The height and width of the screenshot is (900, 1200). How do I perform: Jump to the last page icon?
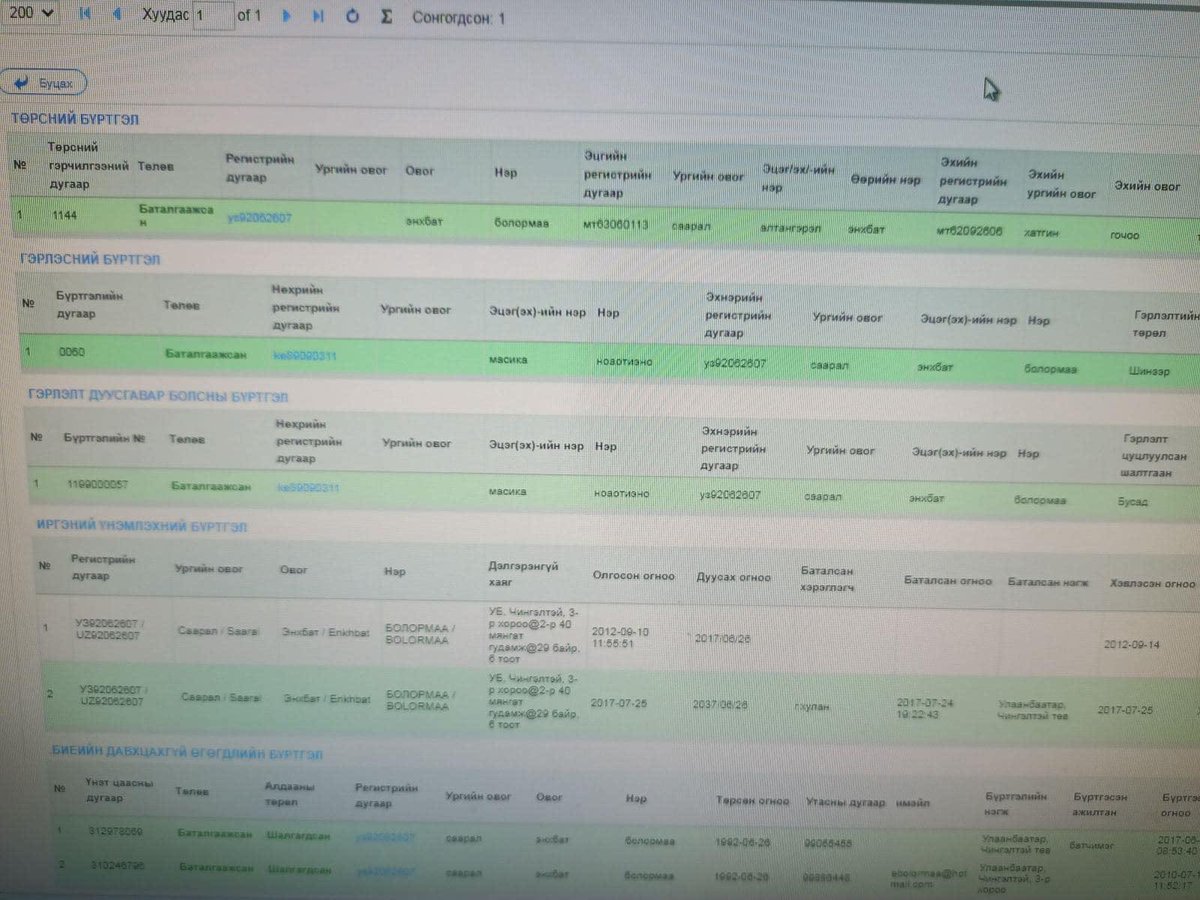[x=318, y=16]
